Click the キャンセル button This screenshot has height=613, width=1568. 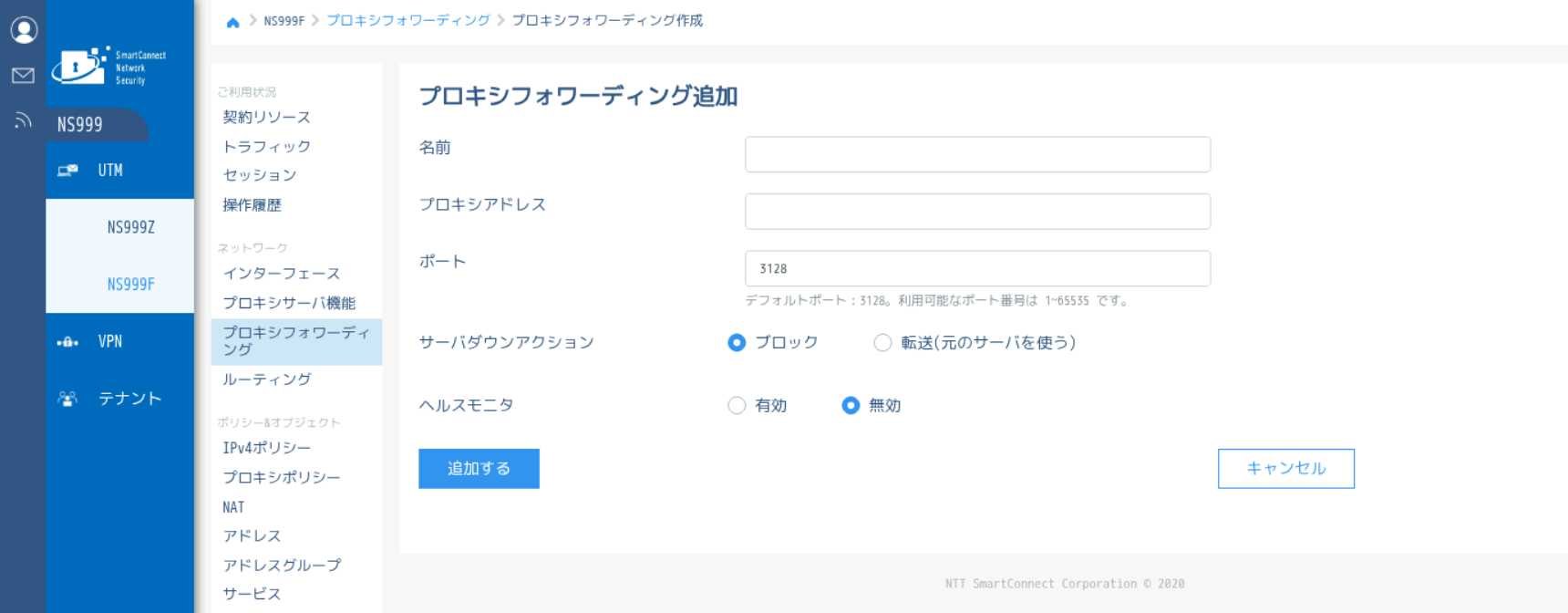tap(1286, 469)
